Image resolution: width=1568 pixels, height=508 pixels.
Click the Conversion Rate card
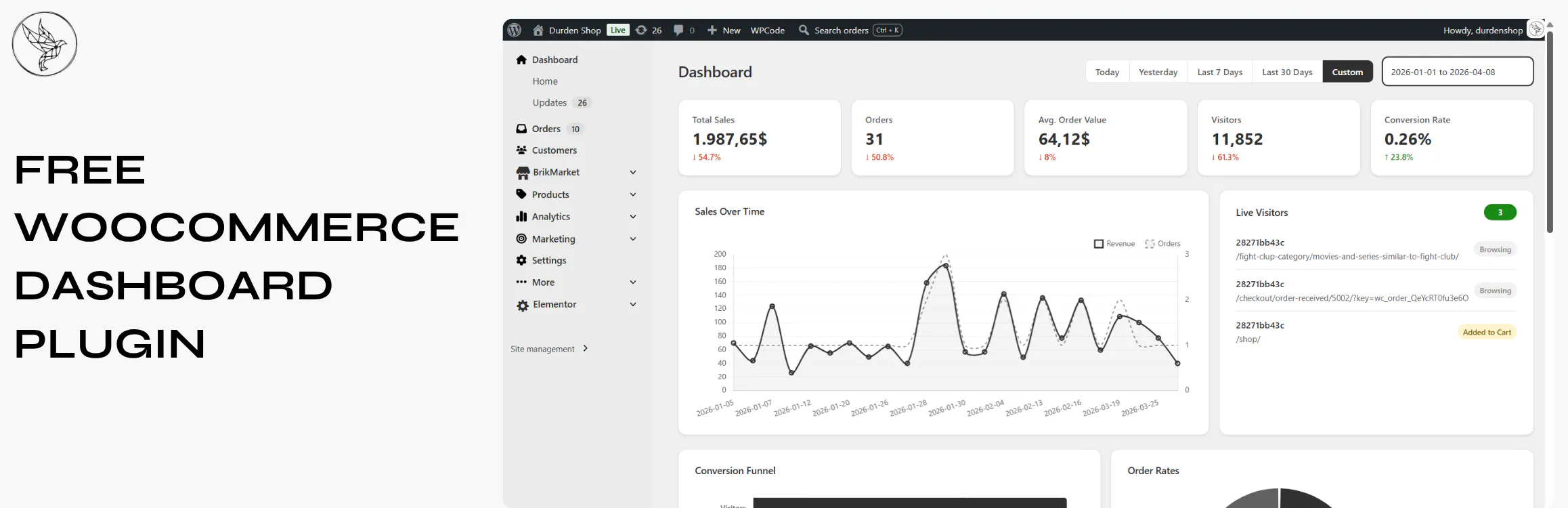[x=1452, y=137]
